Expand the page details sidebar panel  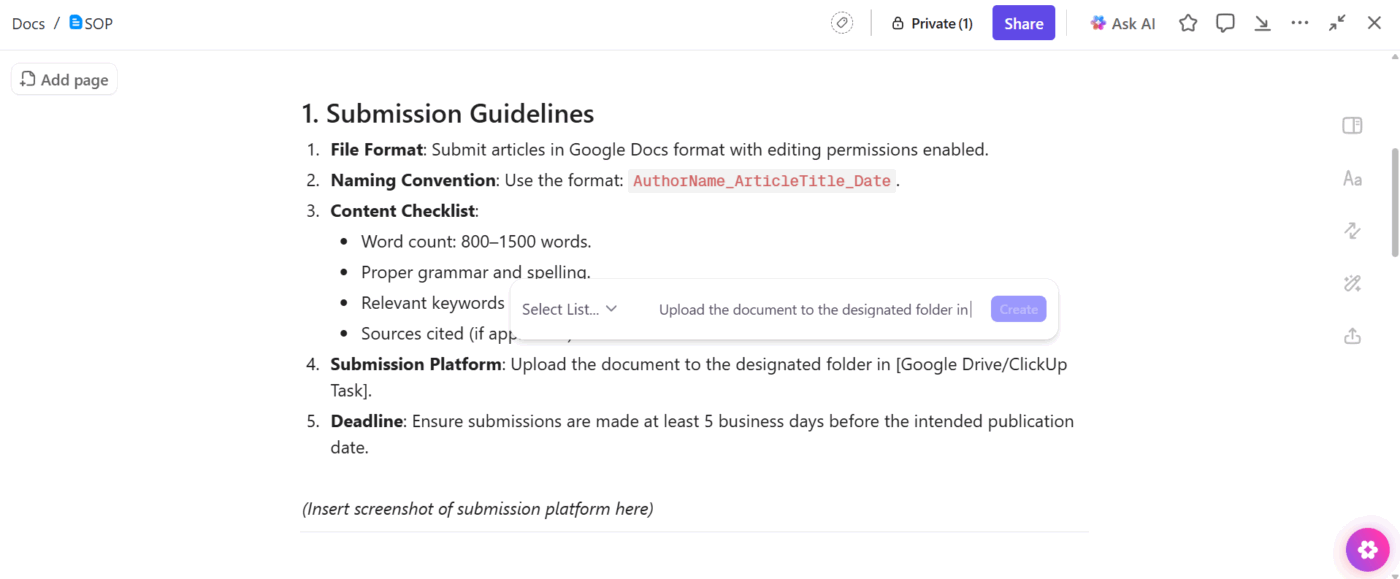pos(1352,125)
